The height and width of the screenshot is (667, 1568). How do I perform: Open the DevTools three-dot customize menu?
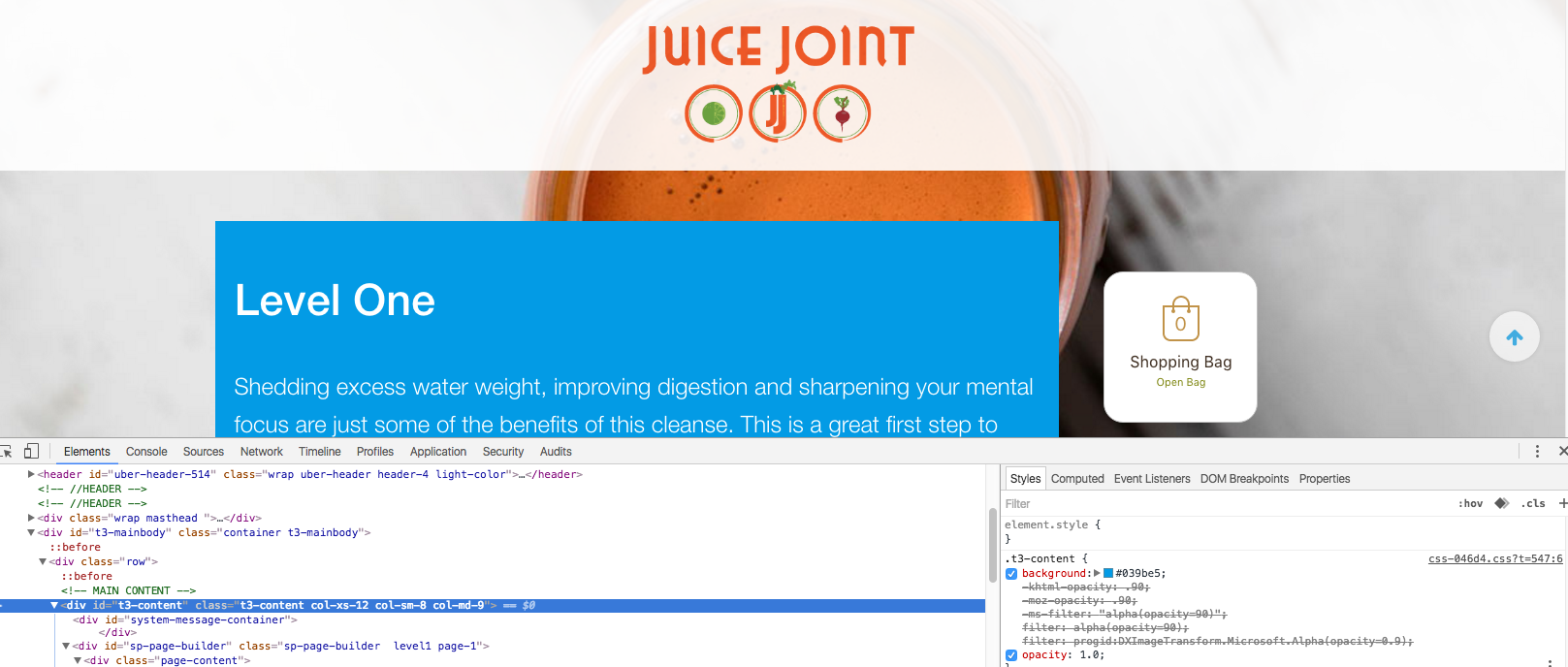pos(1537,452)
